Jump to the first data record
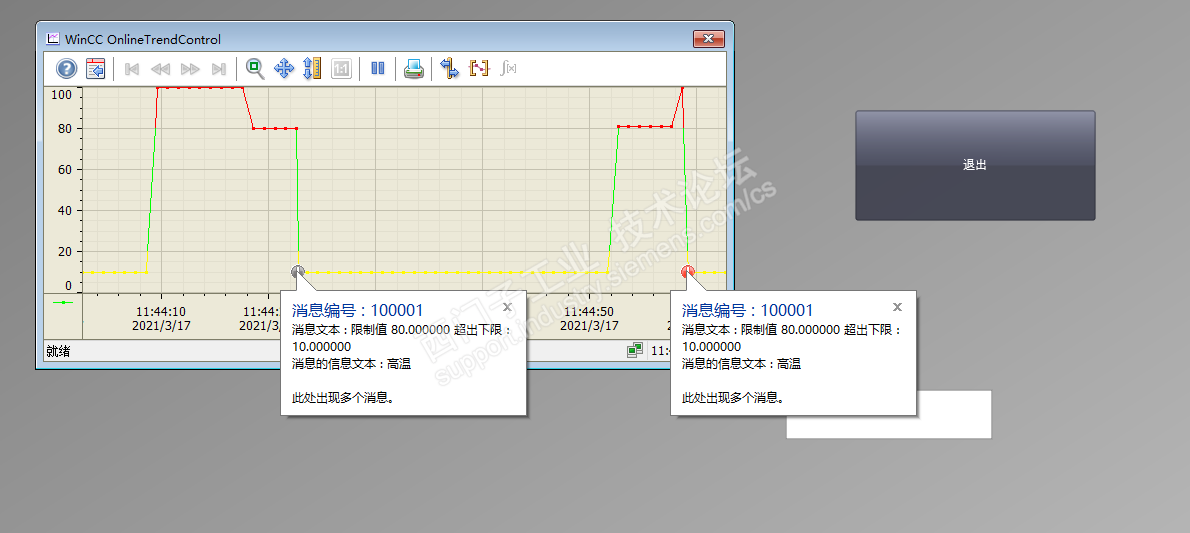Image resolution: width=1190 pixels, height=533 pixels. tap(131, 69)
